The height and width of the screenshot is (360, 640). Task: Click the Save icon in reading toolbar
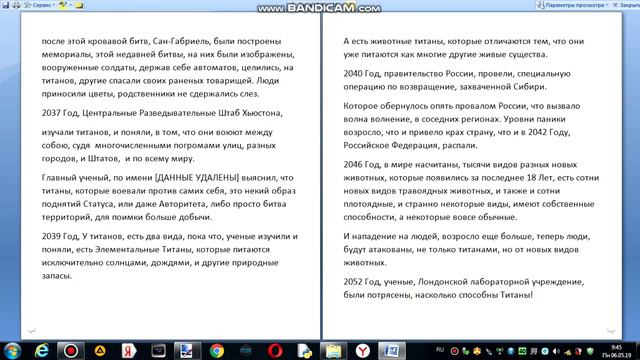(6, 5)
